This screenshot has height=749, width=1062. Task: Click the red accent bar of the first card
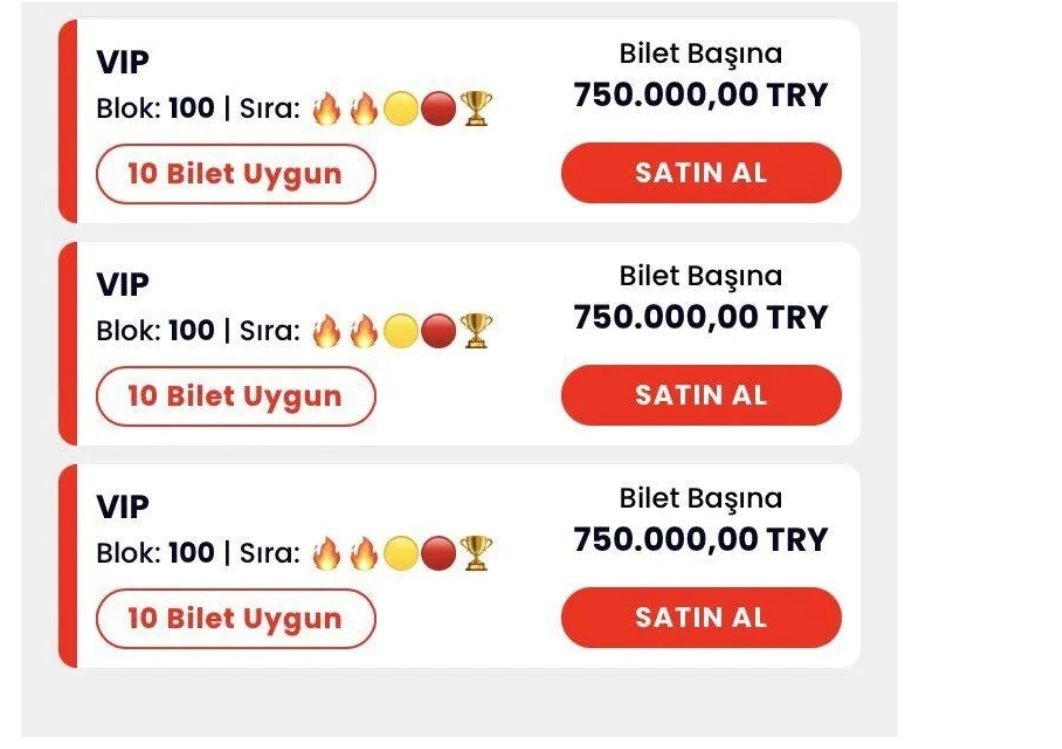point(68,121)
